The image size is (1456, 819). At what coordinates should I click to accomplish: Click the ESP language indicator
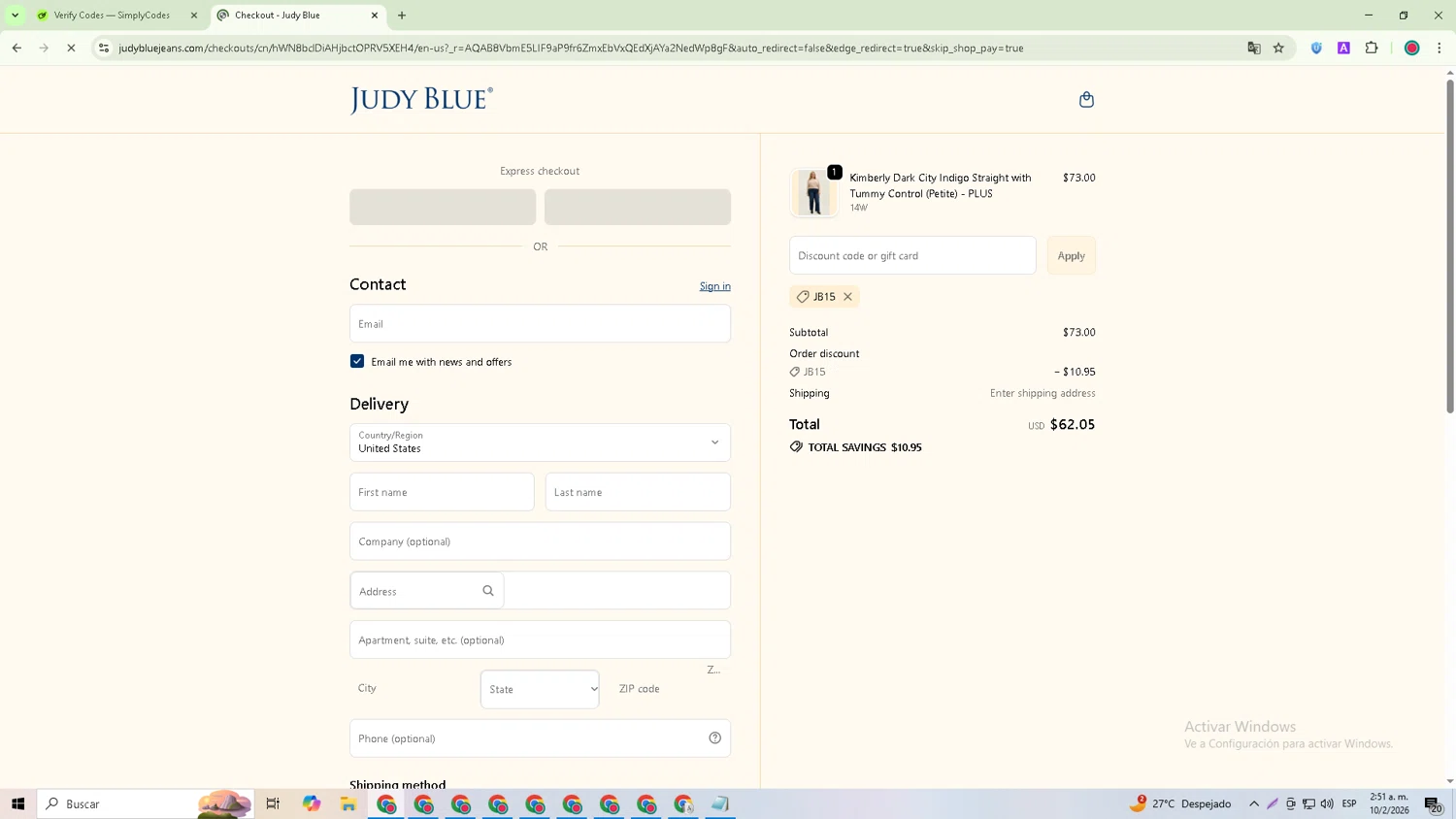point(1349,803)
